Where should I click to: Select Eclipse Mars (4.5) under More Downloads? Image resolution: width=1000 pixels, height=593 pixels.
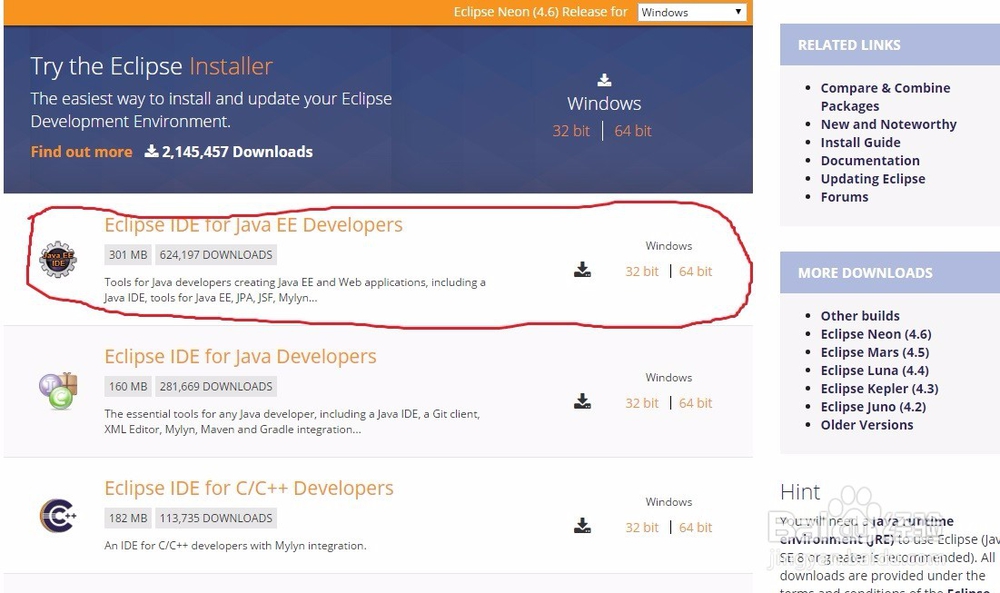point(874,352)
